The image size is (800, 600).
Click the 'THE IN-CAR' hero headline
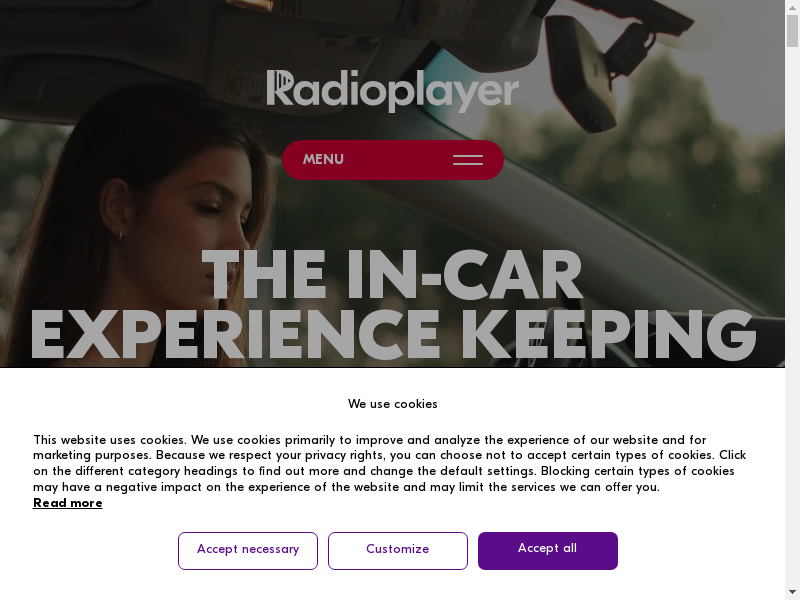[392, 275]
